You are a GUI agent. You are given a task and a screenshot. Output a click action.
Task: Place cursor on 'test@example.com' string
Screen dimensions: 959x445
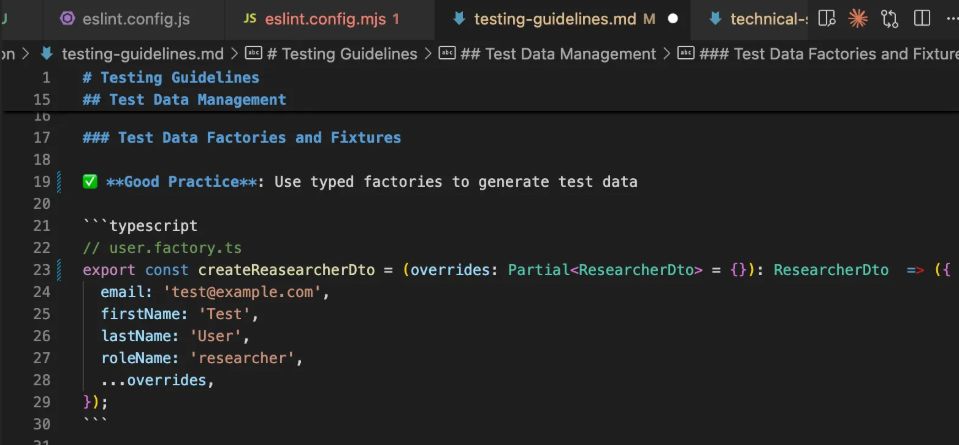[x=246, y=292]
